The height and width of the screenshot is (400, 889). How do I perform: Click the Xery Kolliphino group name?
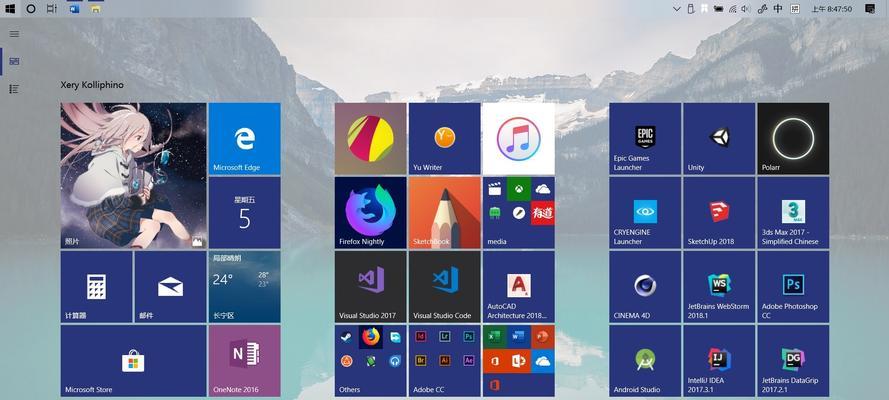92,85
